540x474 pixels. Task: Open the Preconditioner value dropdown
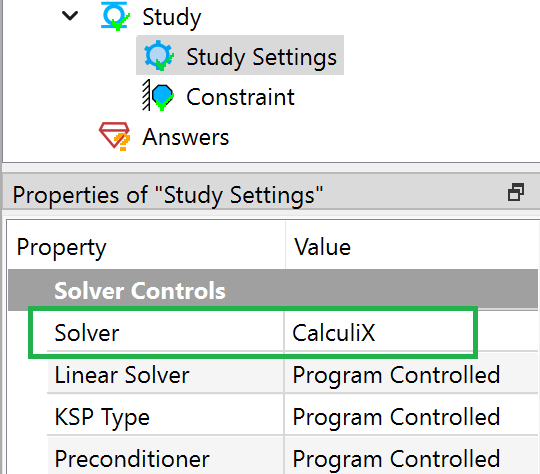point(411,458)
